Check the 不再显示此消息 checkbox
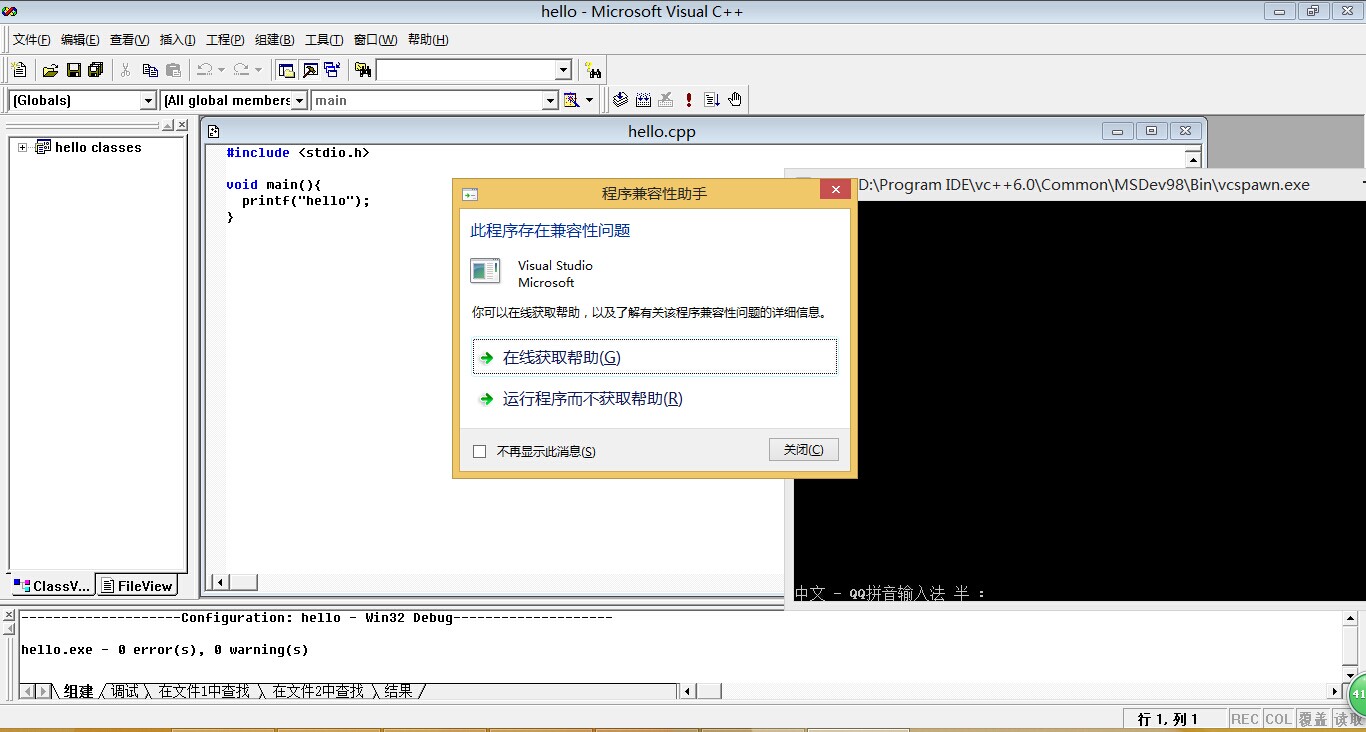Viewport: 1366px width, 732px height. tap(479, 451)
